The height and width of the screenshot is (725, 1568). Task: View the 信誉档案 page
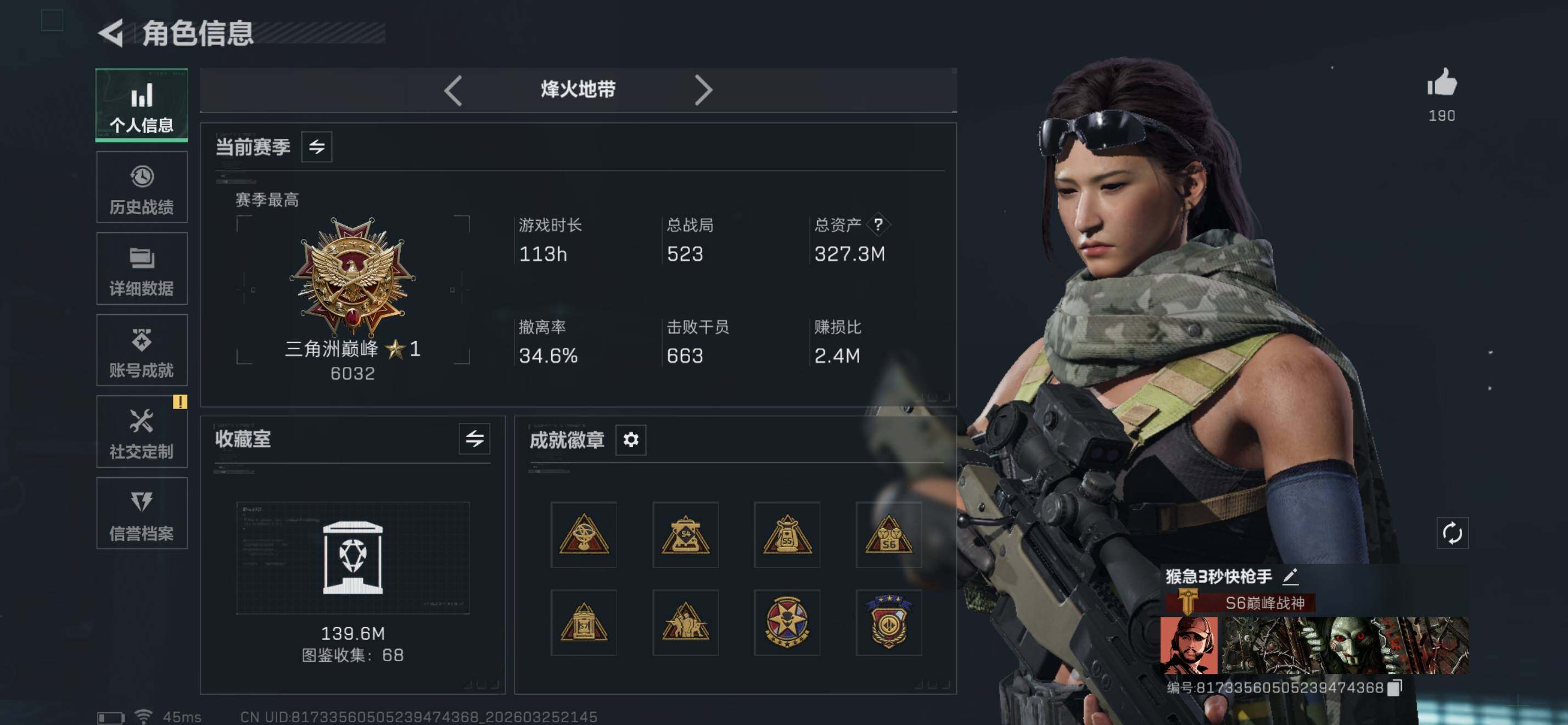(142, 514)
